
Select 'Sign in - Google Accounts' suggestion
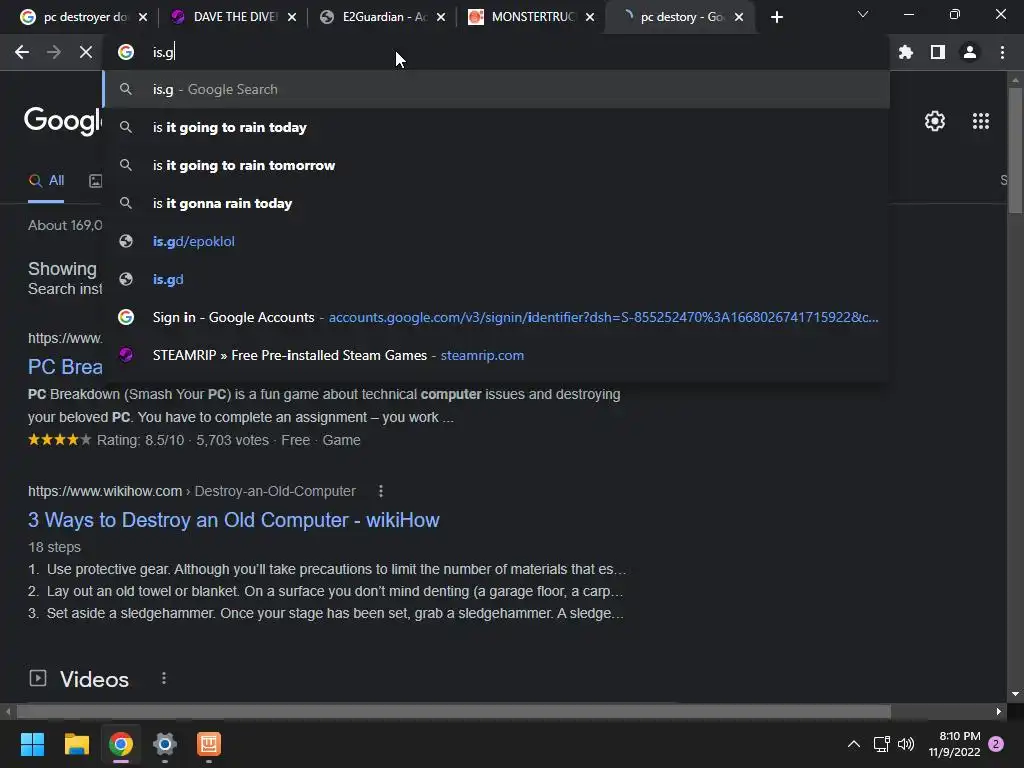pyautogui.click(x=496, y=317)
